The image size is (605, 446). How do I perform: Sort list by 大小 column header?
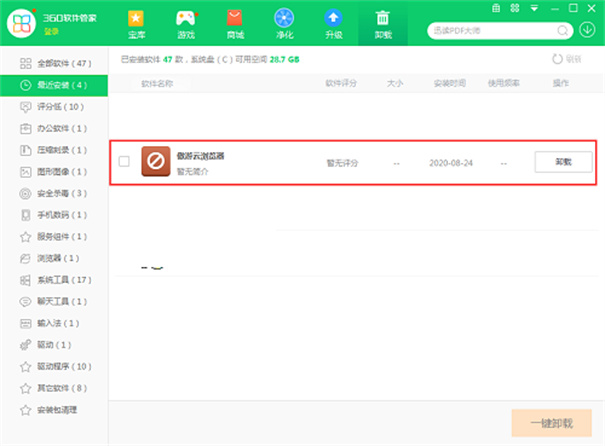click(396, 84)
